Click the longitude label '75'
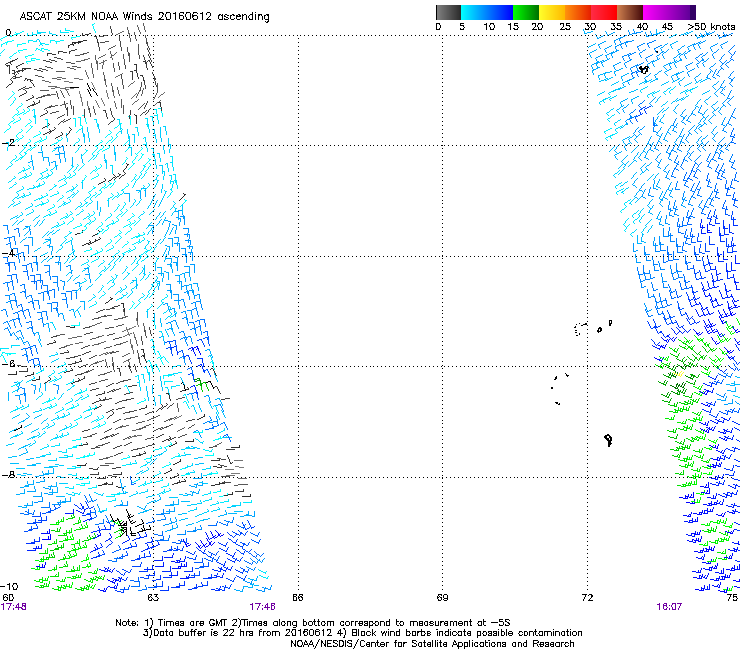 [x=732, y=598]
